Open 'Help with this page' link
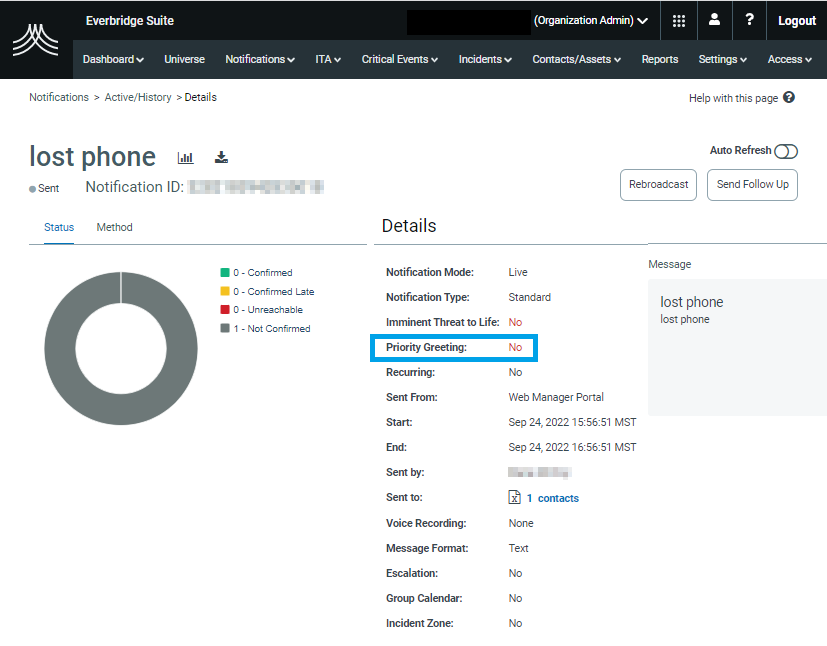 point(733,98)
